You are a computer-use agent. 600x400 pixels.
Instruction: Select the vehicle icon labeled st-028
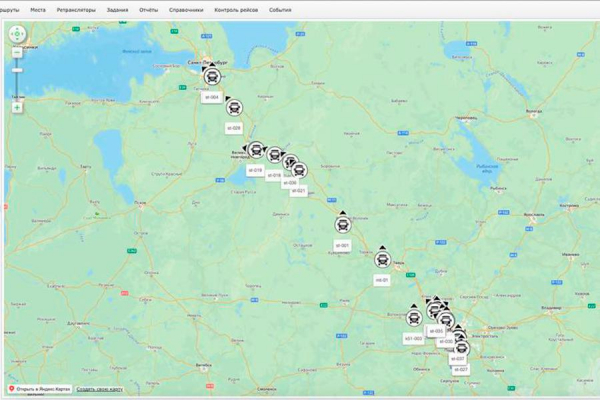coord(233,110)
